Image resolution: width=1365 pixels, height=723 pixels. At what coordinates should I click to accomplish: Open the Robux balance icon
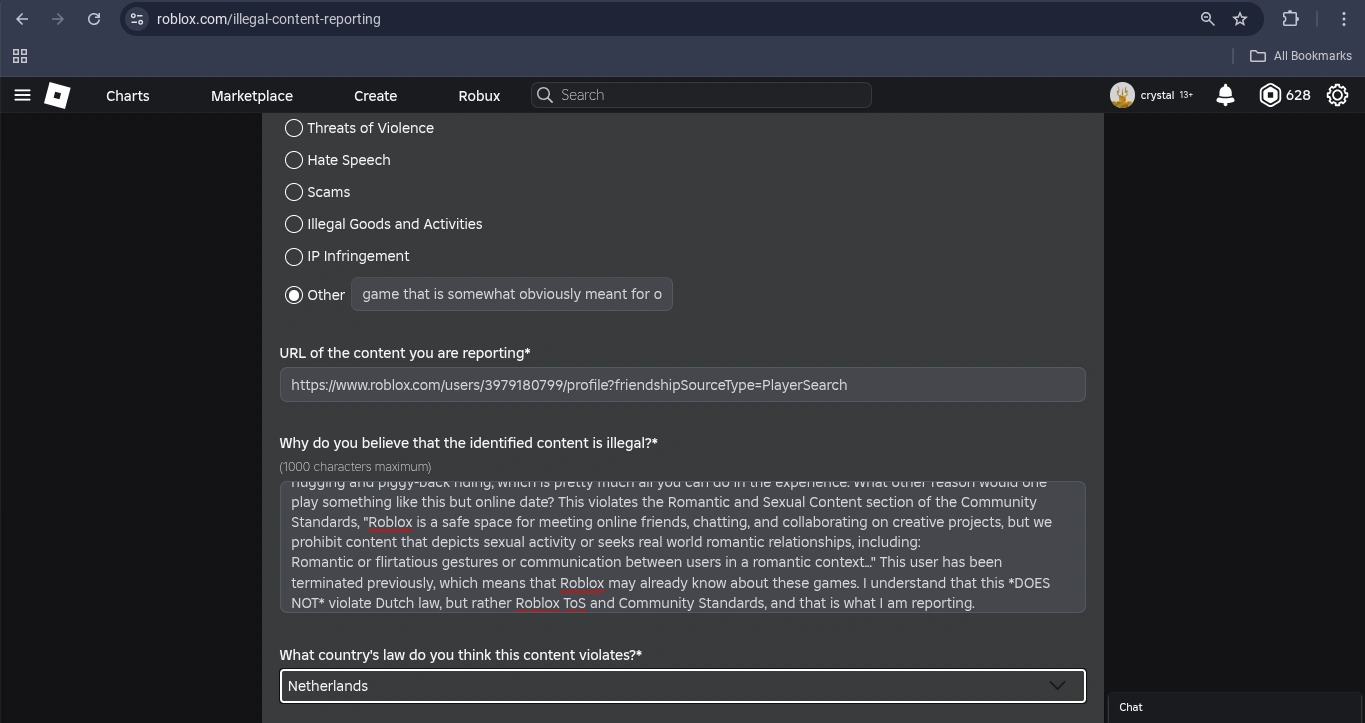(1270, 95)
